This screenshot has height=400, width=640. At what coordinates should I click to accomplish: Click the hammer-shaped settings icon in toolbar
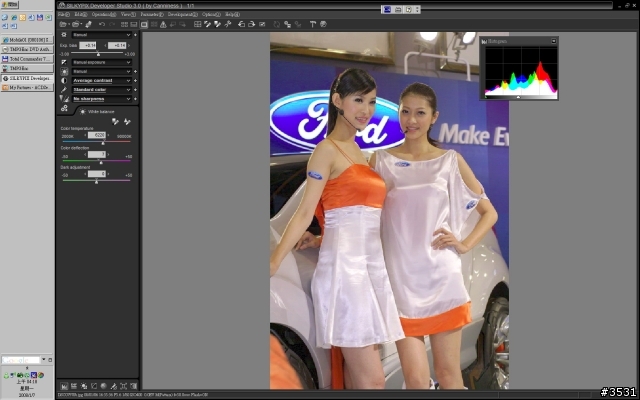point(313,24)
